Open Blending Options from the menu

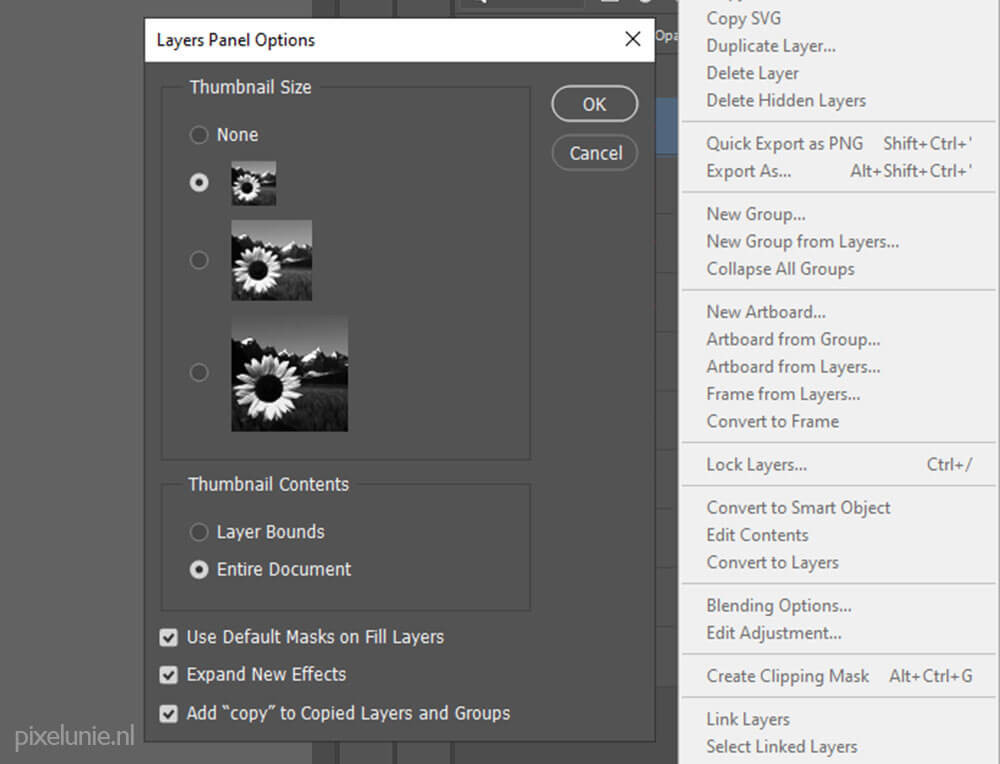(x=779, y=606)
